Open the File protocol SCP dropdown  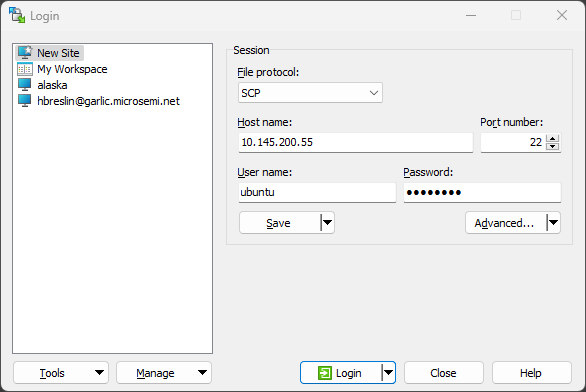tap(310, 93)
